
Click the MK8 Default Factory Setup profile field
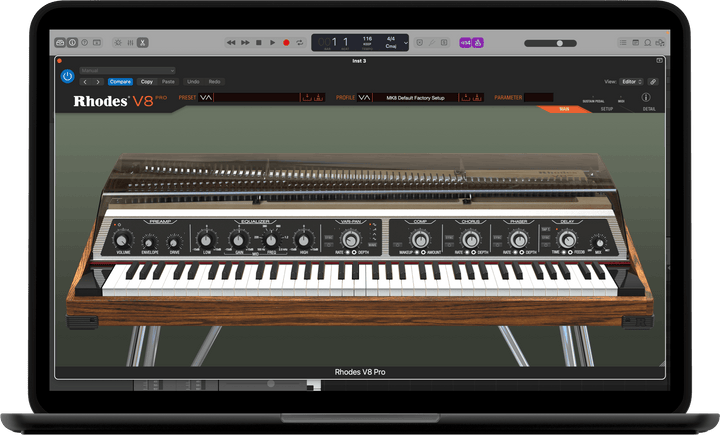coord(415,97)
